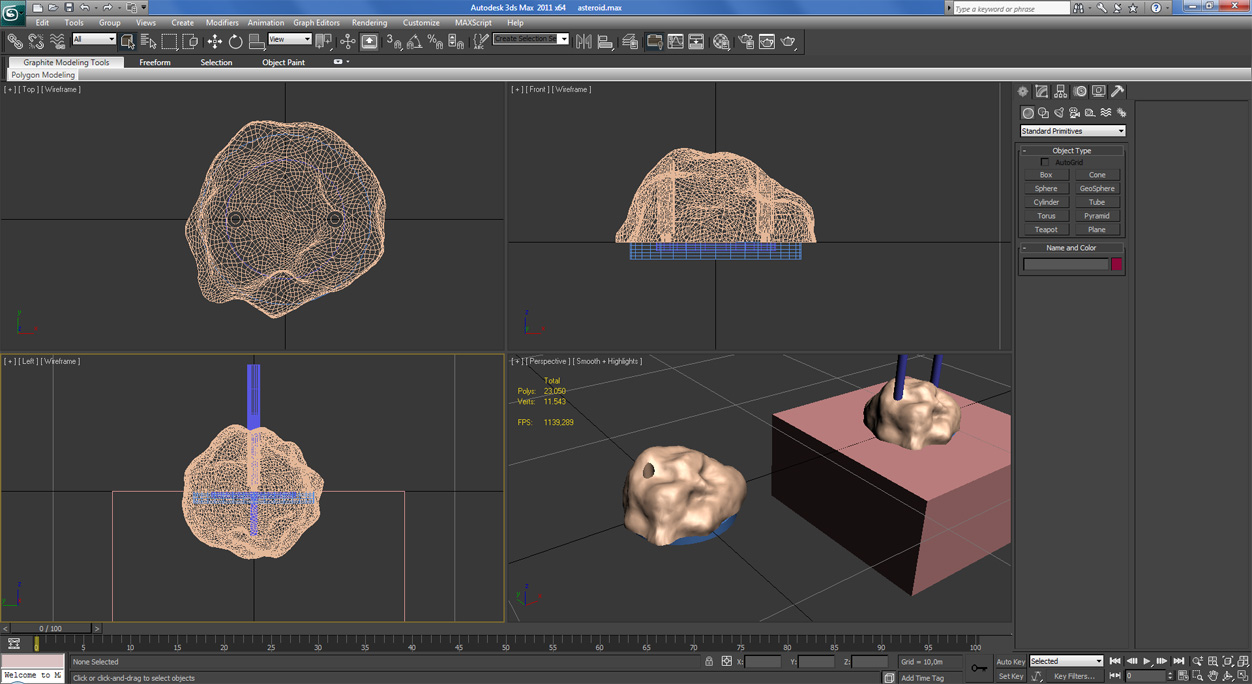Click the GeoSphere button
This screenshot has height=684, width=1252.
coord(1097,188)
